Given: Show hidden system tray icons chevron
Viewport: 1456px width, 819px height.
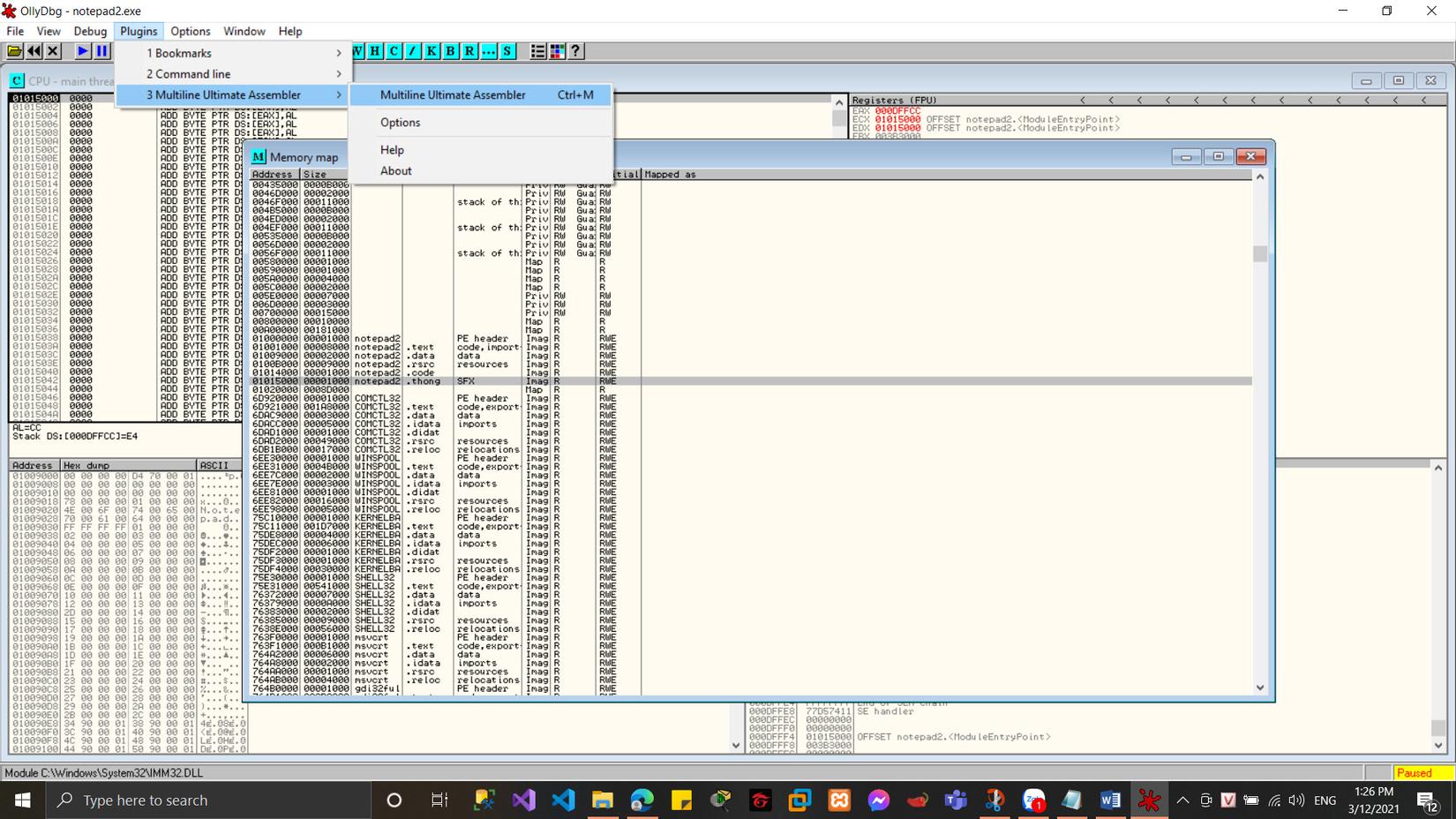Looking at the screenshot, I should 1182,800.
